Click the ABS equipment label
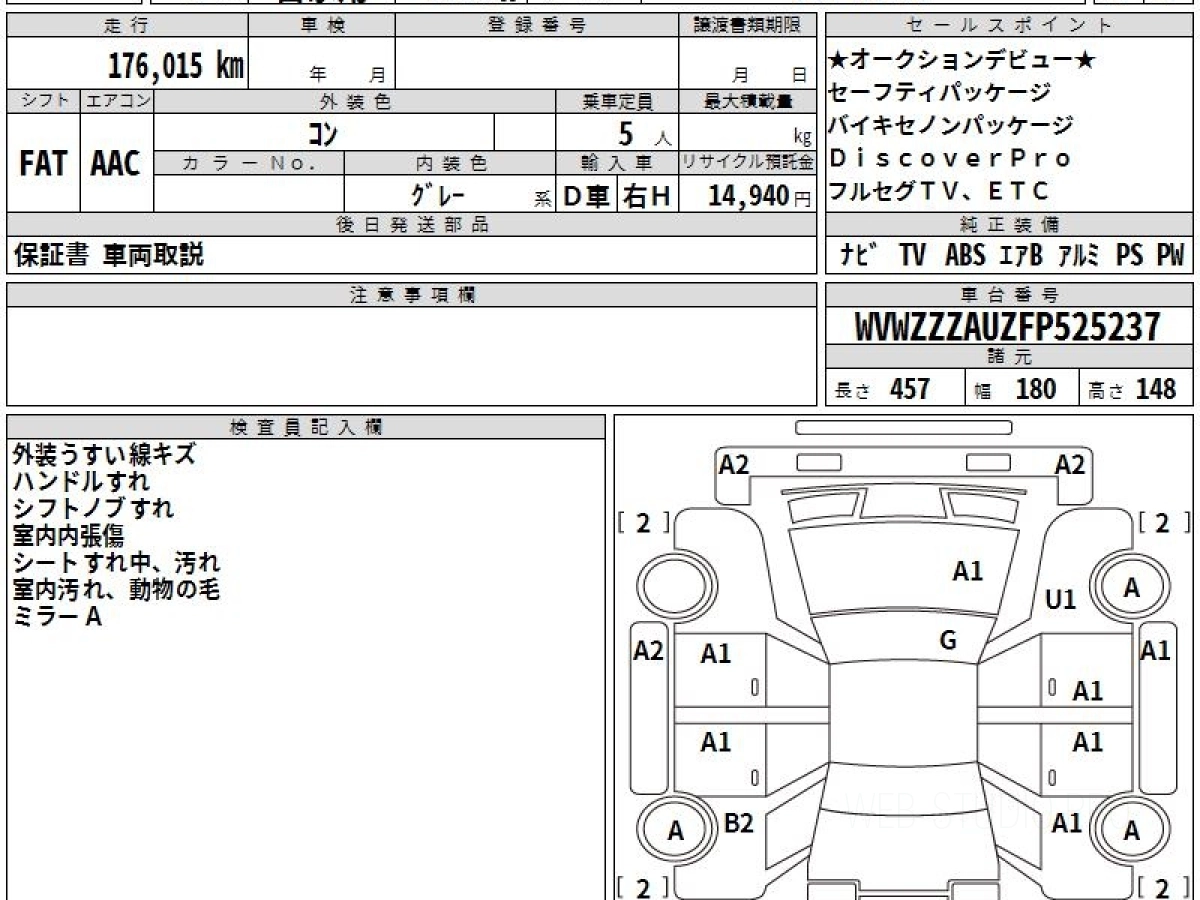Screen dimensions: 1200x900 [965, 255]
